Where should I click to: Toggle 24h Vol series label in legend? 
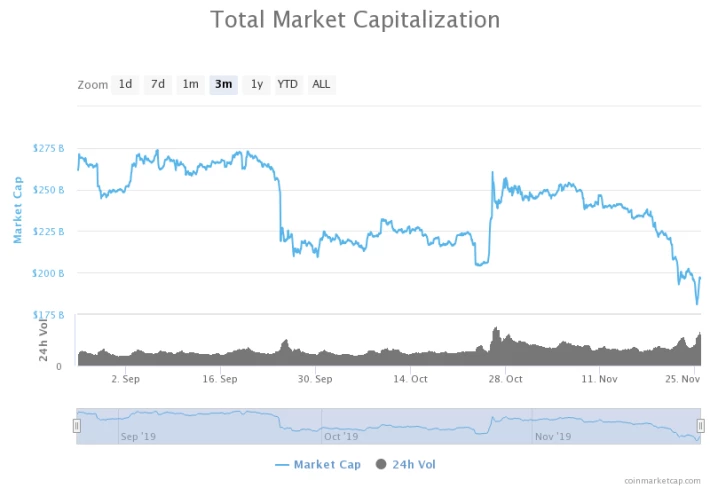click(414, 464)
